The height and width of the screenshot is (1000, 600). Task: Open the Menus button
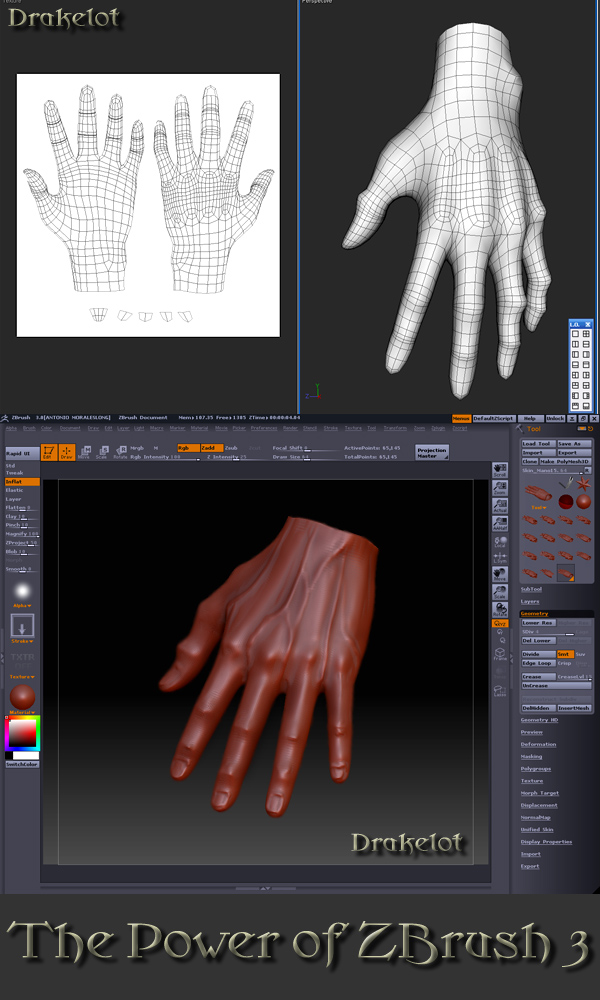click(x=462, y=418)
